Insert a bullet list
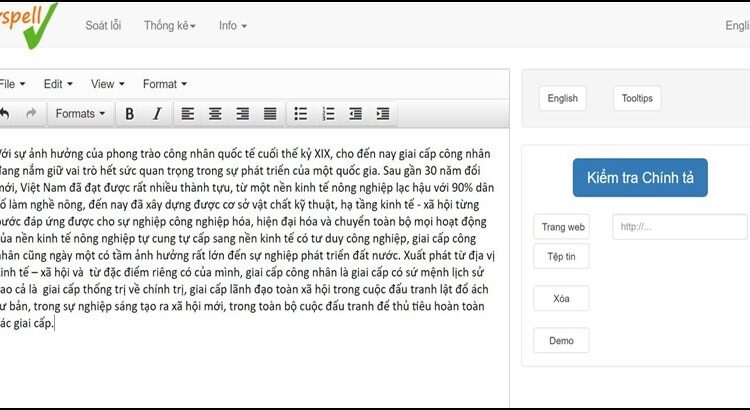750x410 pixels. click(x=301, y=114)
